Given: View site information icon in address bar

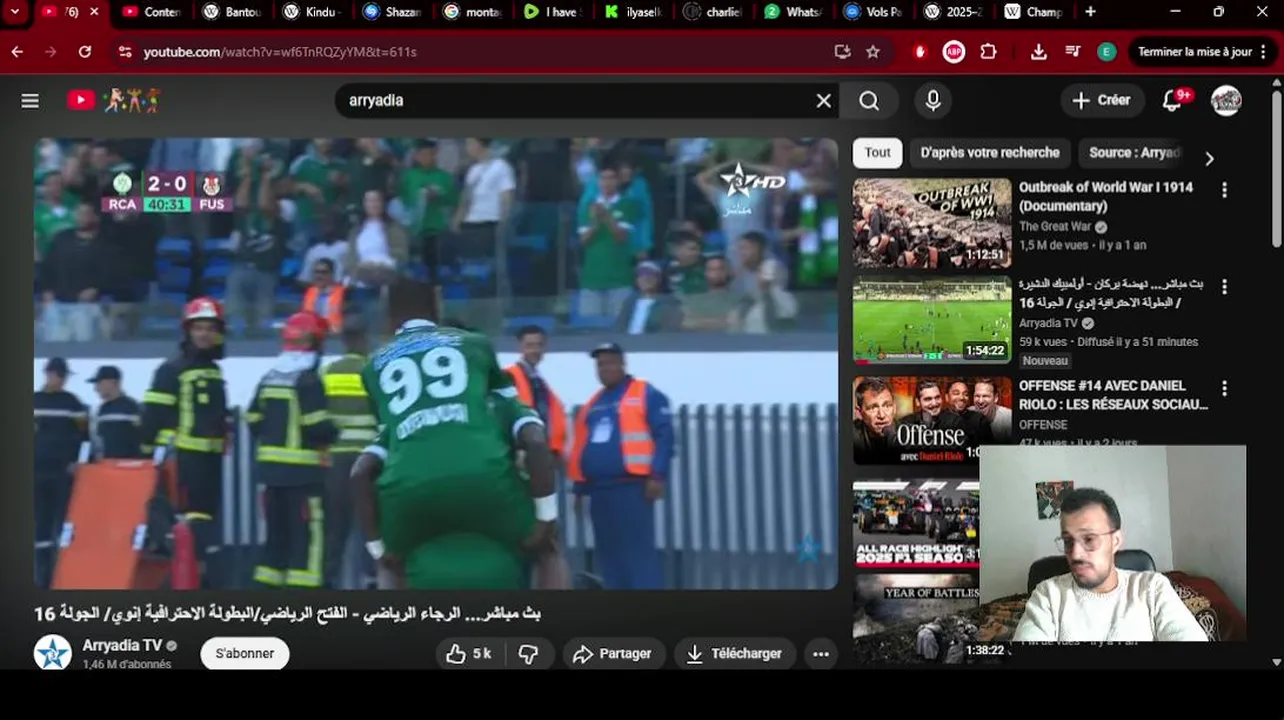Looking at the screenshot, I should pyautogui.click(x=124, y=51).
